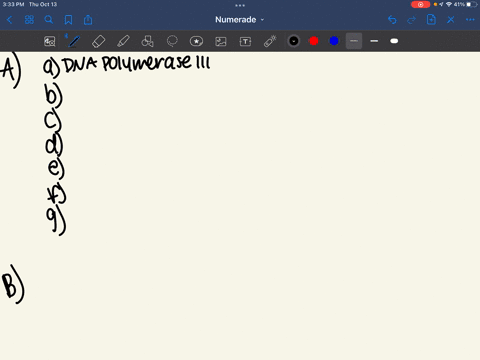This screenshot has width=480, height=360.
Task: Tap the three-dot multitasking control at top
Action: pyautogui.click(x=240, y=5)
